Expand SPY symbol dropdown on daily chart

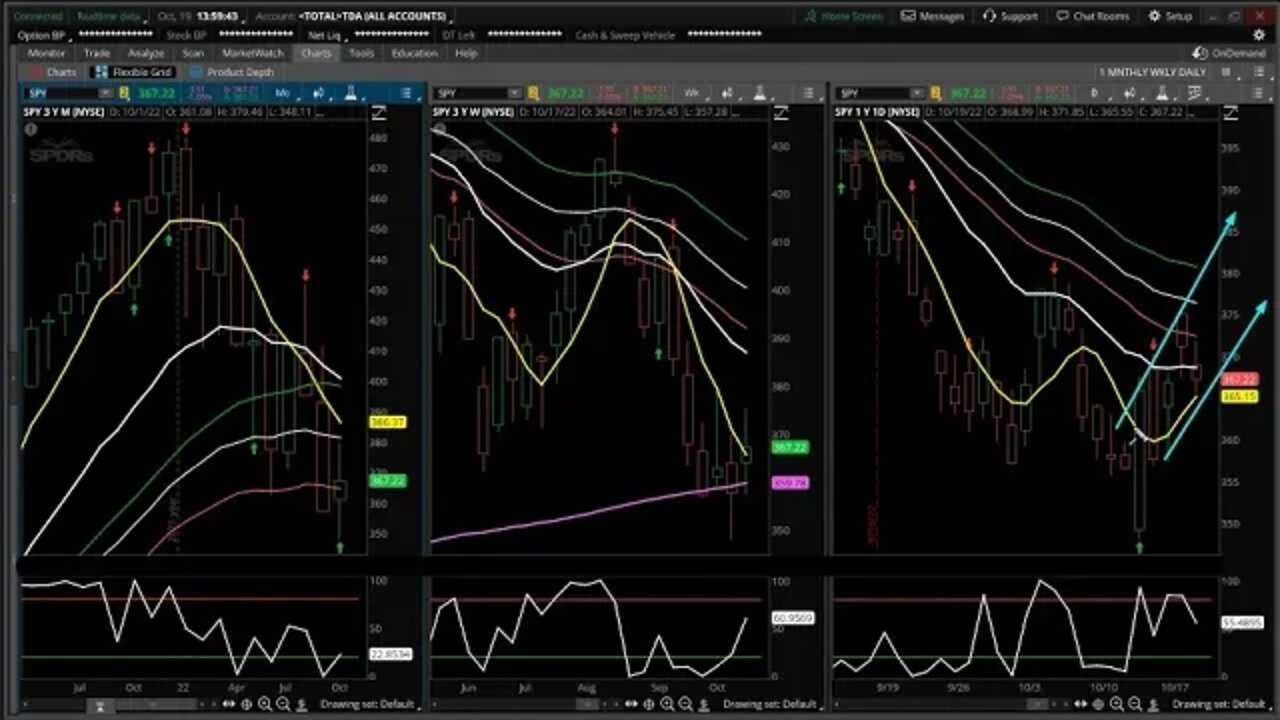917,93
